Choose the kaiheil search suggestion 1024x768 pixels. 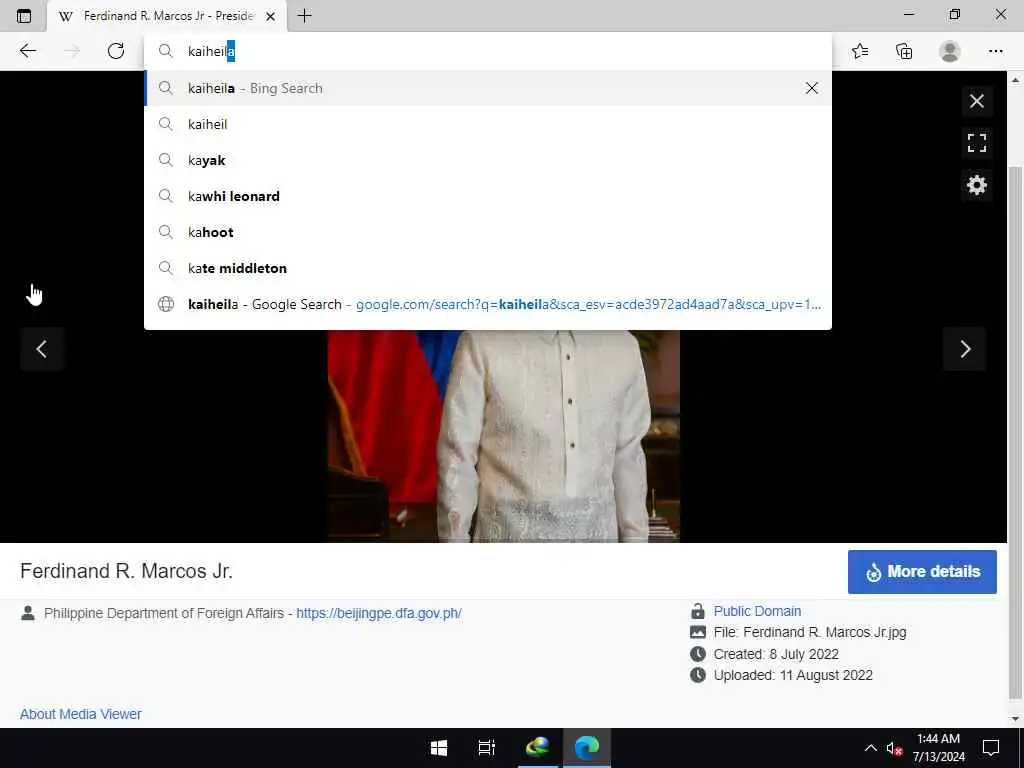pos(487,124)
